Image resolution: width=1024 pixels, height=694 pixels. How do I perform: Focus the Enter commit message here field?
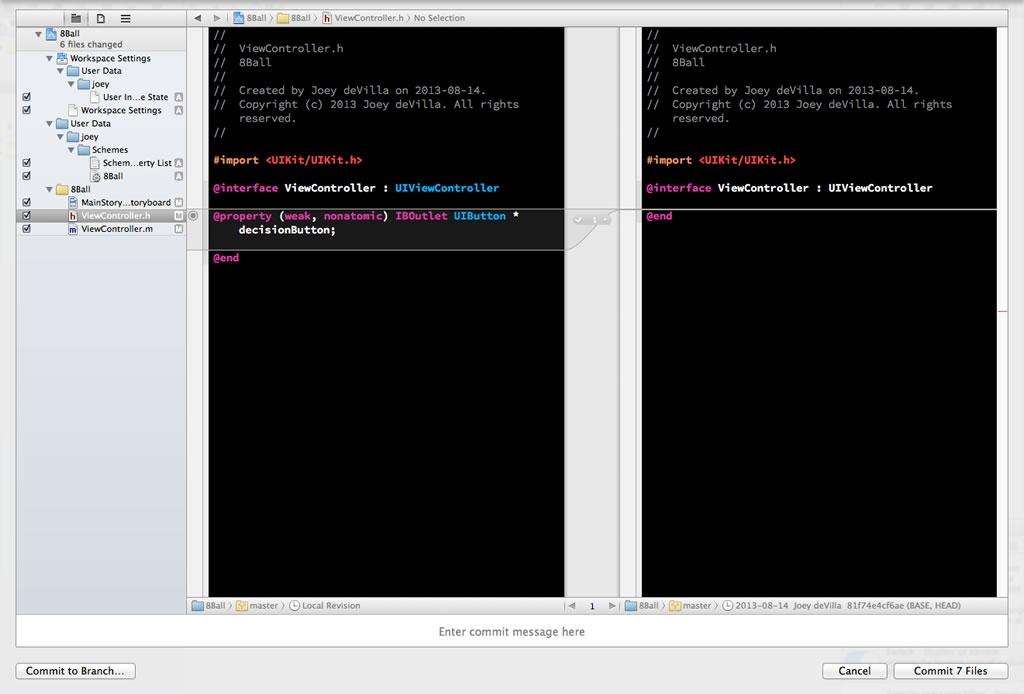tap(512, 631)
